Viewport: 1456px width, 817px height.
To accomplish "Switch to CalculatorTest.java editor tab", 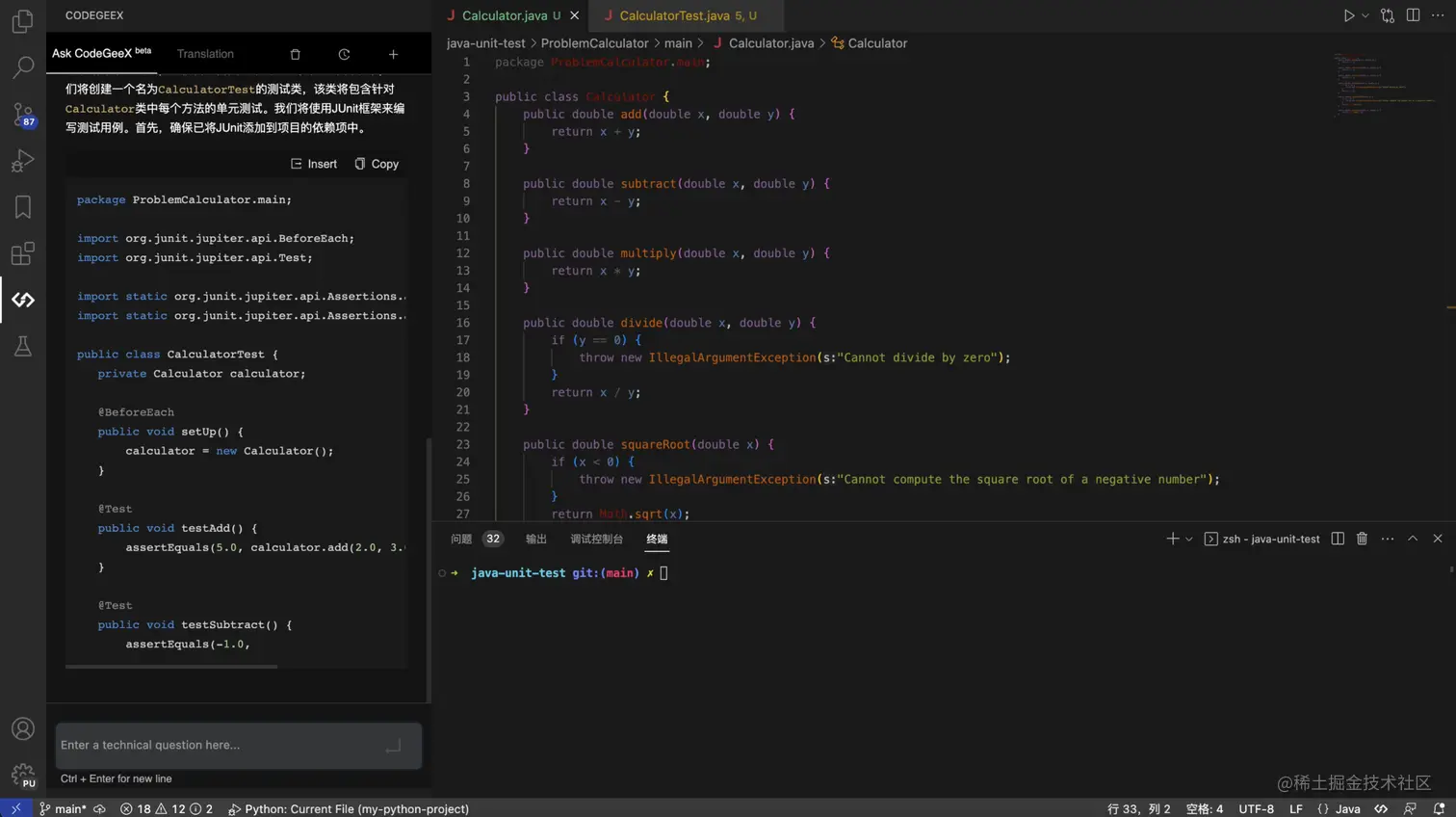I will coord(687,15).
